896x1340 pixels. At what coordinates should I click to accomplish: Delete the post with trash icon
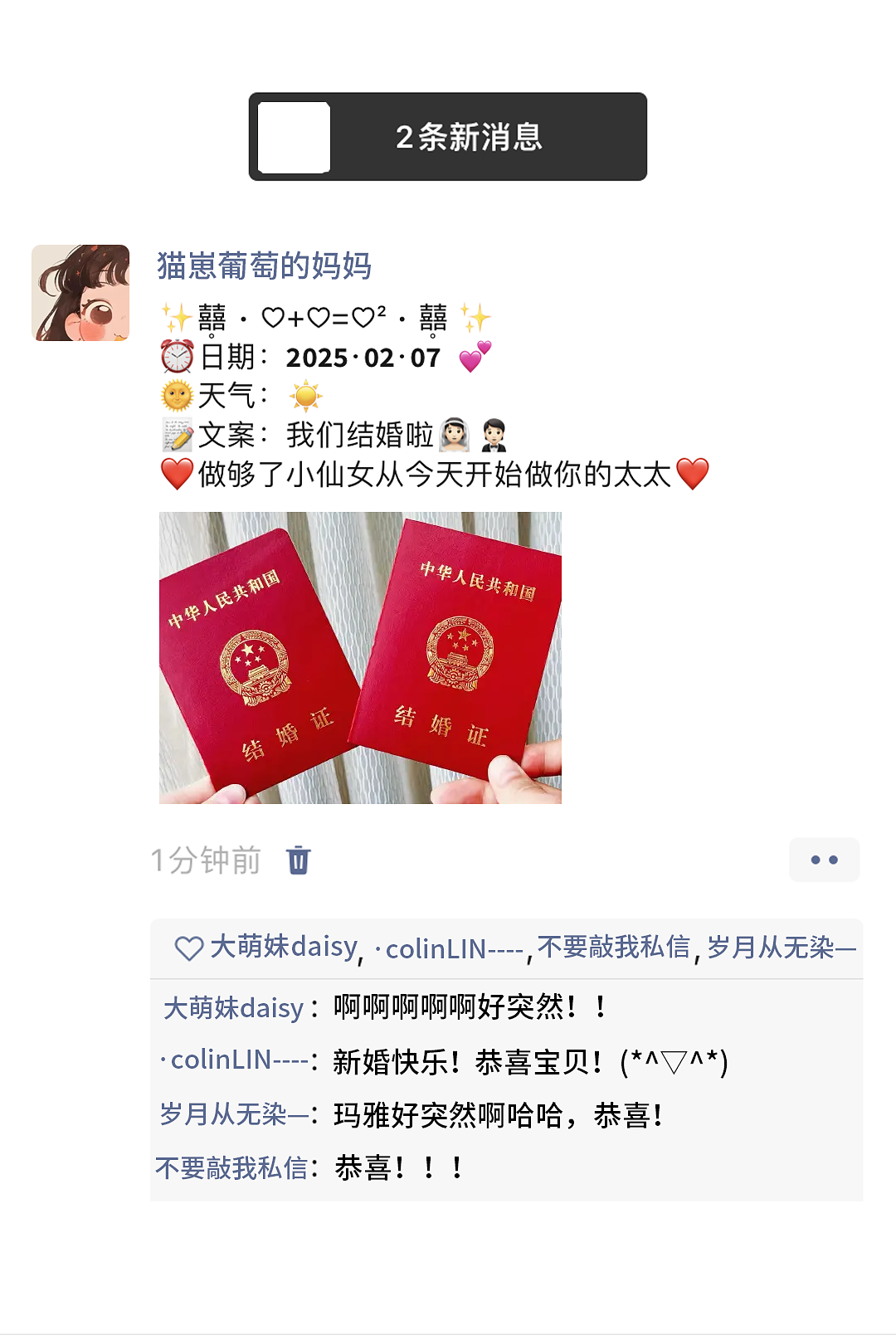tap(299, 860)
